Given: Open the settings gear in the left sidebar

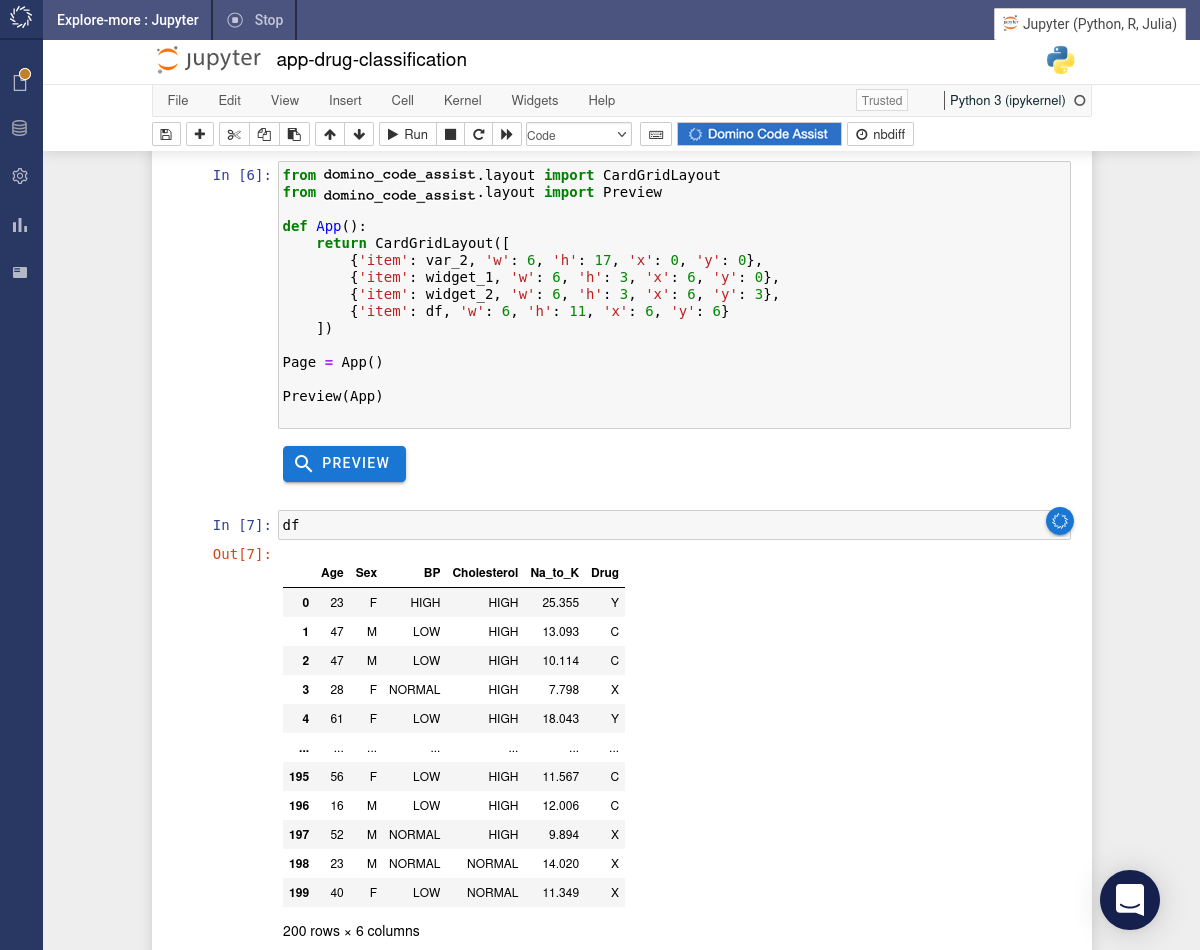Looking at the screenshot, I should [20, 176].
